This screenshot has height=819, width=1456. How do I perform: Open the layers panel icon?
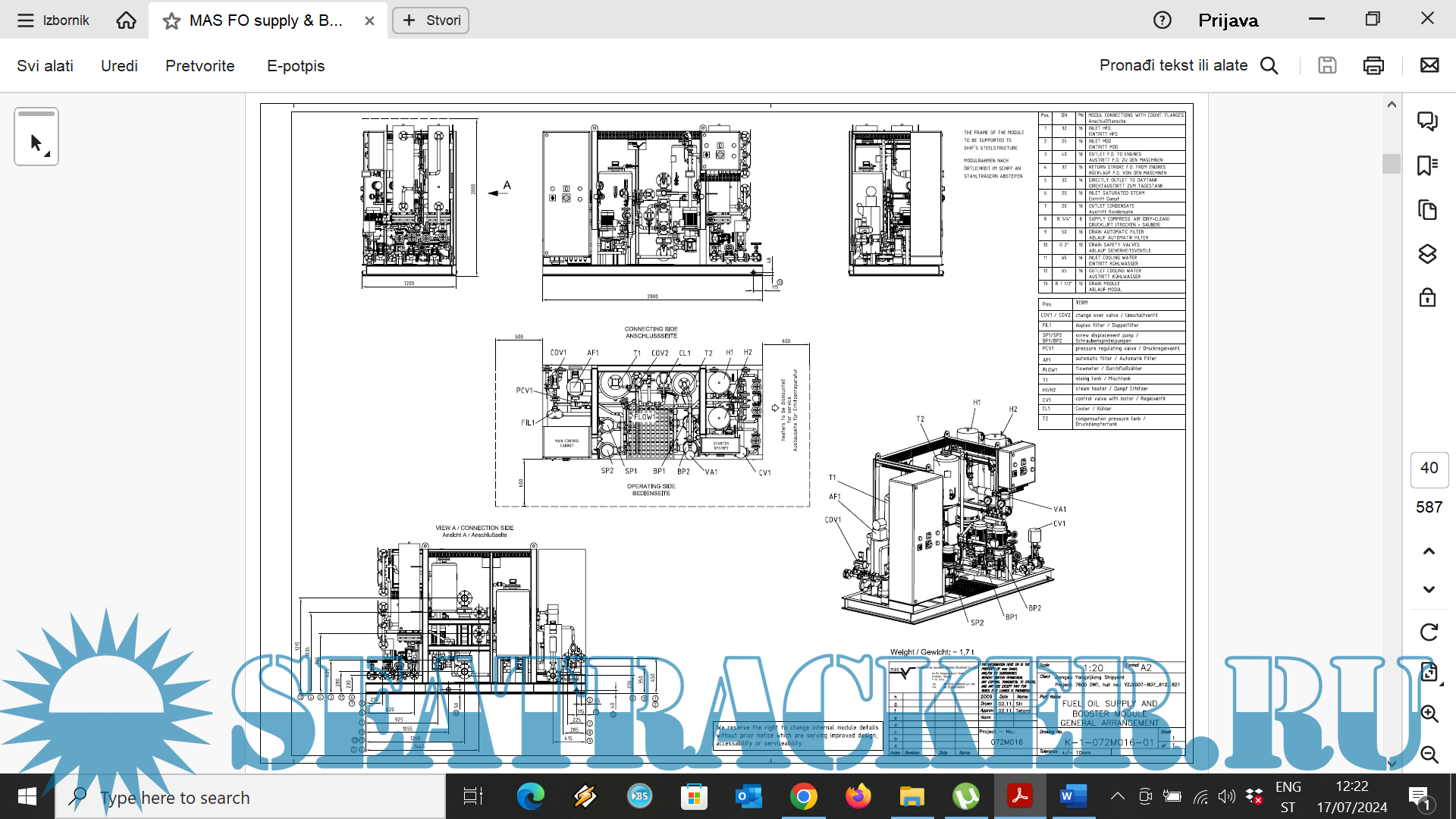[1427, 254]
